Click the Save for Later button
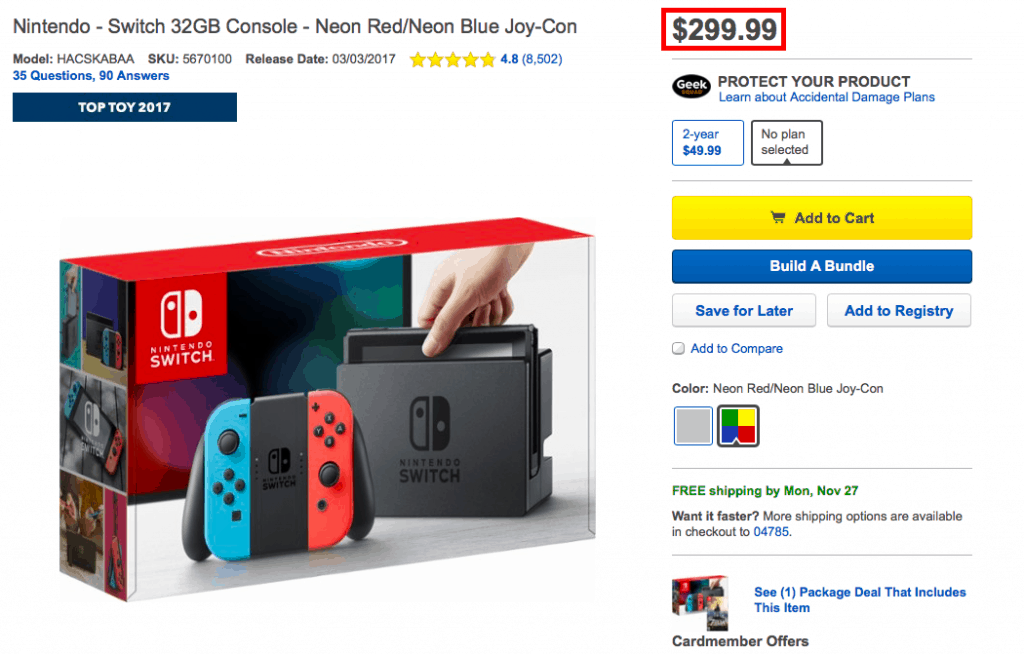This screenshot has height=655, width=1024. [743, 311]
